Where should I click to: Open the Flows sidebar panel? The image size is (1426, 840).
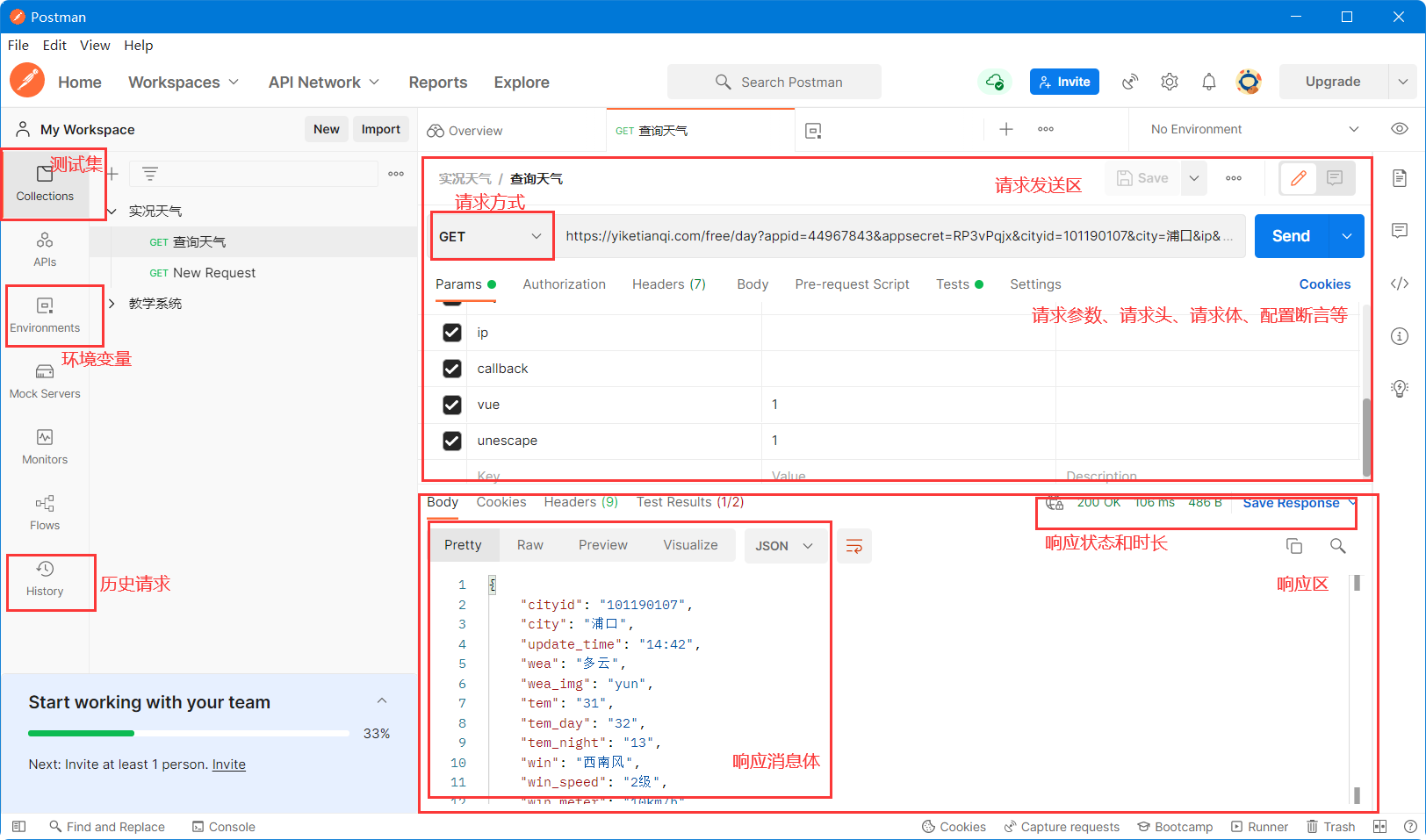[45, 513]
